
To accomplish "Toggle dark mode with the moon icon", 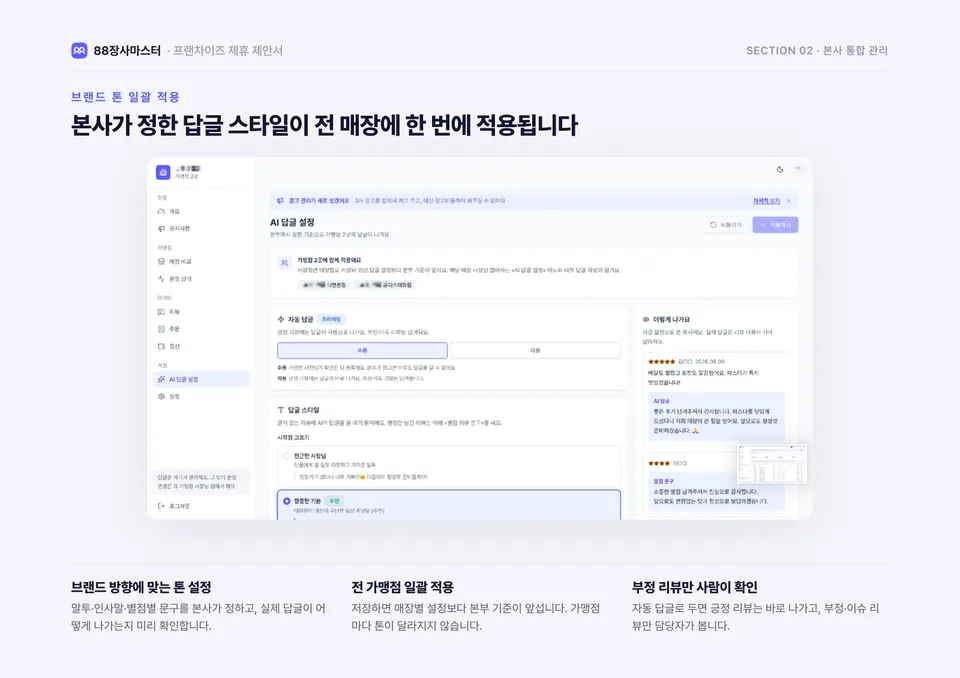I will pos(780,170).
